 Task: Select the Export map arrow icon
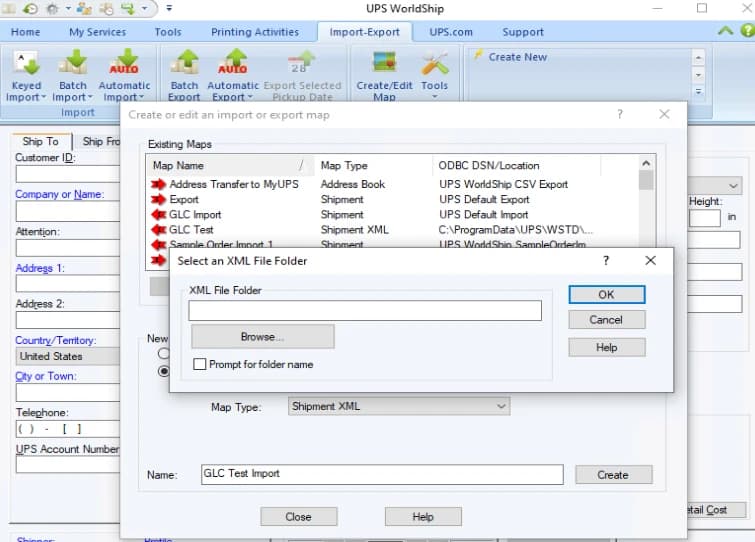(158, 199)
